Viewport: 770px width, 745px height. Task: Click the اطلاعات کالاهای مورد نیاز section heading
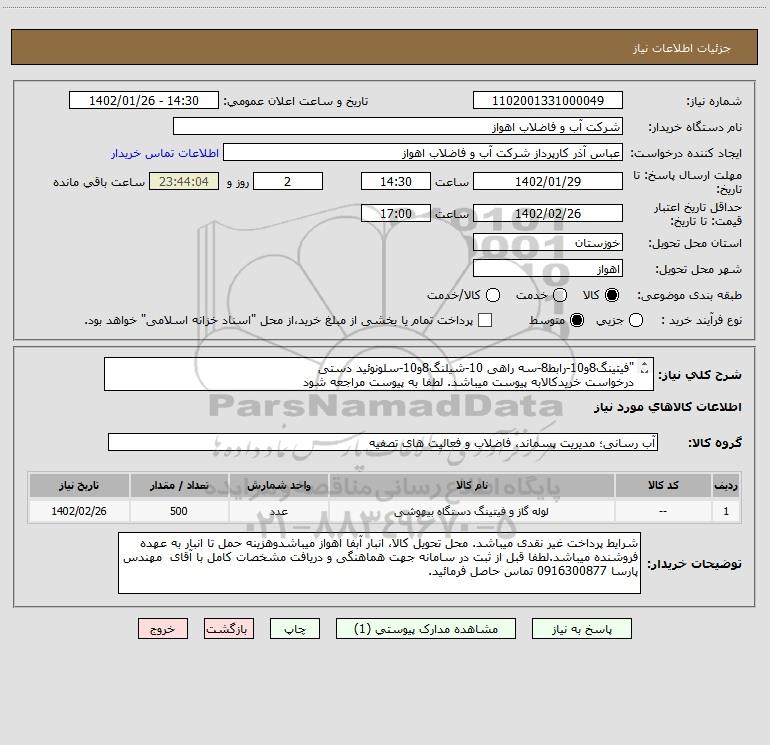click(x=668, y=407)
